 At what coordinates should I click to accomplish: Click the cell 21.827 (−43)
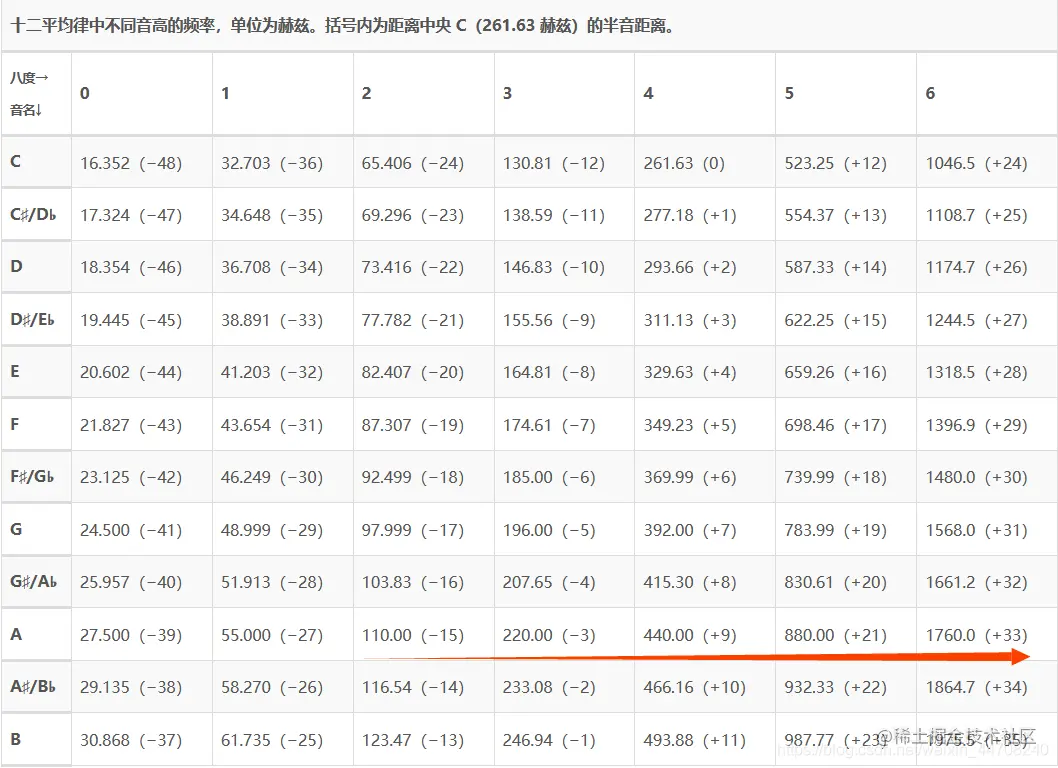pyautogui.click(x=142, y=424)
